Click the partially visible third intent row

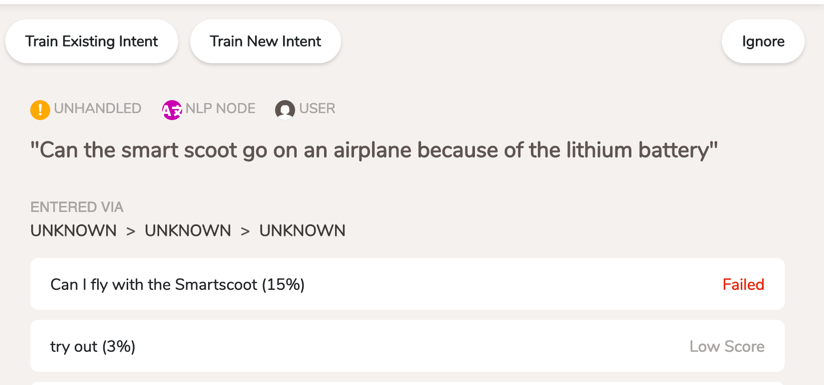407,383
